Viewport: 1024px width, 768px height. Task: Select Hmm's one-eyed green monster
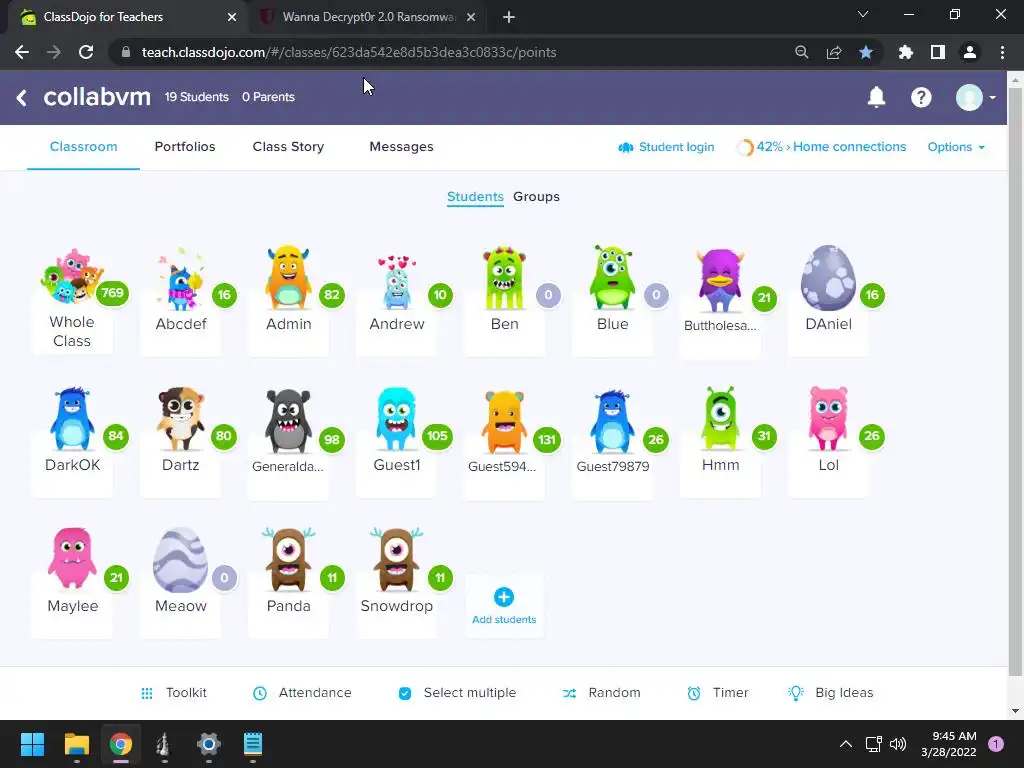tap(720, 419)
